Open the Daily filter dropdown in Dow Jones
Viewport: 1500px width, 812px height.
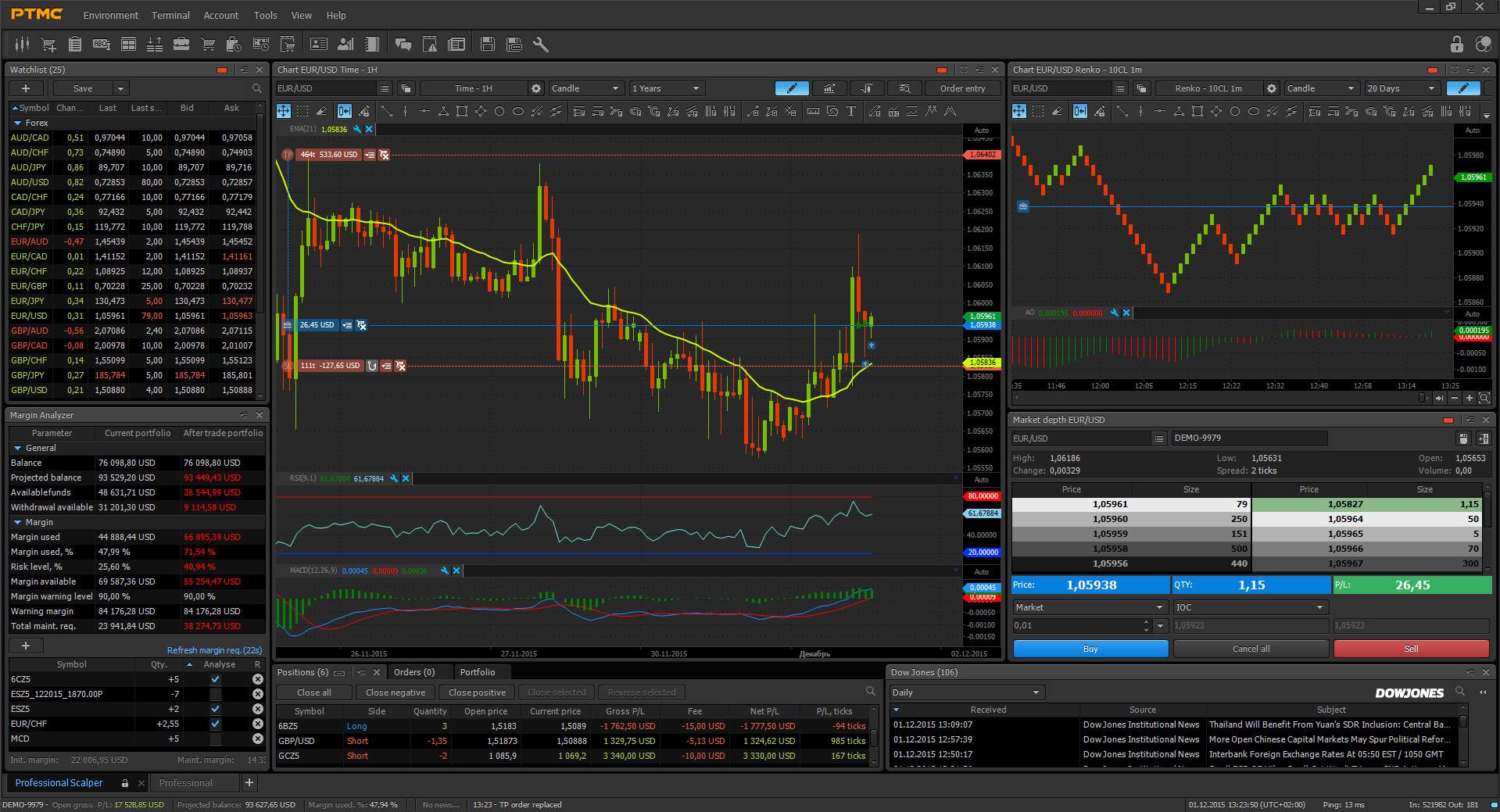coord(967,692)
